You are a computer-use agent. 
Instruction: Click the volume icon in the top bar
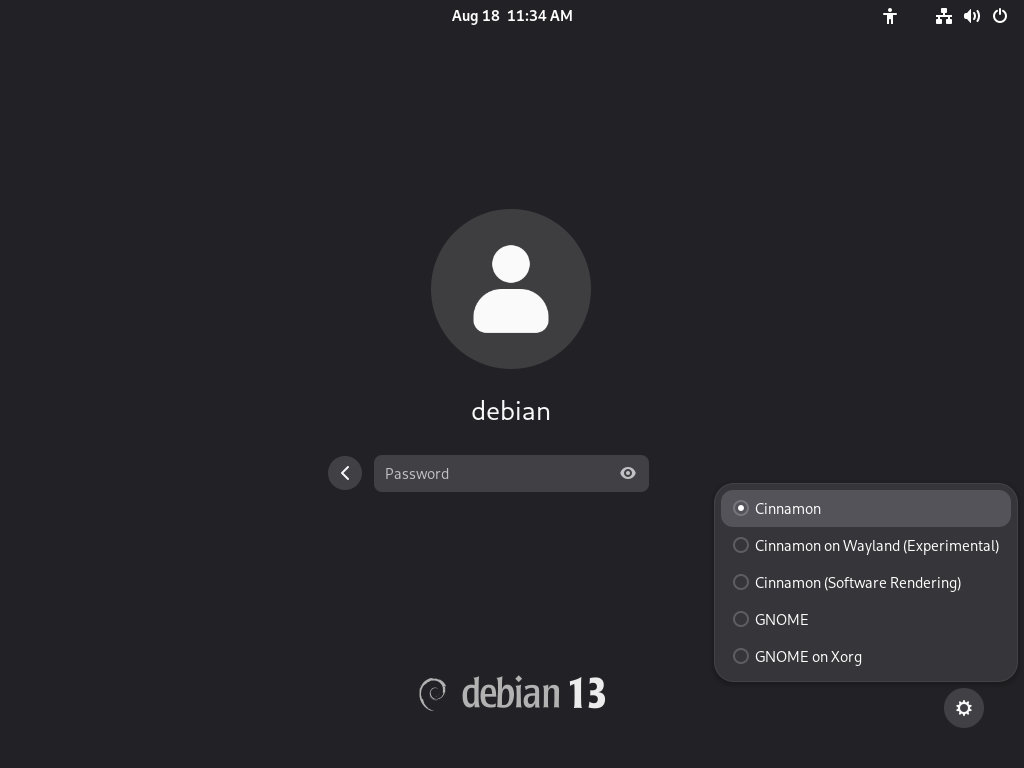pyautogui.click(x=971, y=16)
